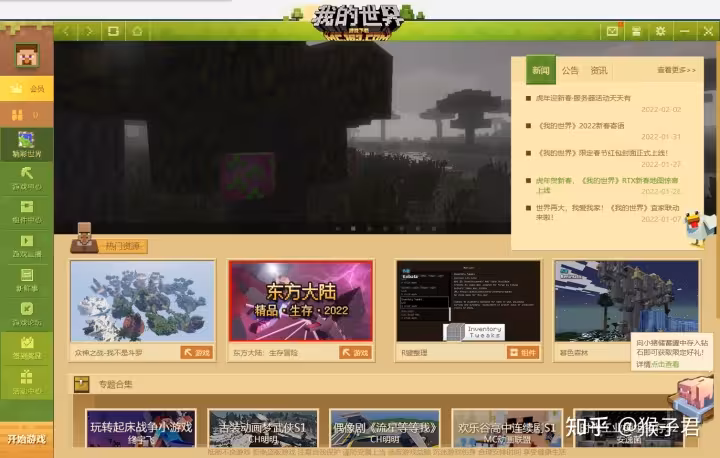Open 组件中心 chest sidebar item
The height and width of the screenshot is (458, 720).
27,213
